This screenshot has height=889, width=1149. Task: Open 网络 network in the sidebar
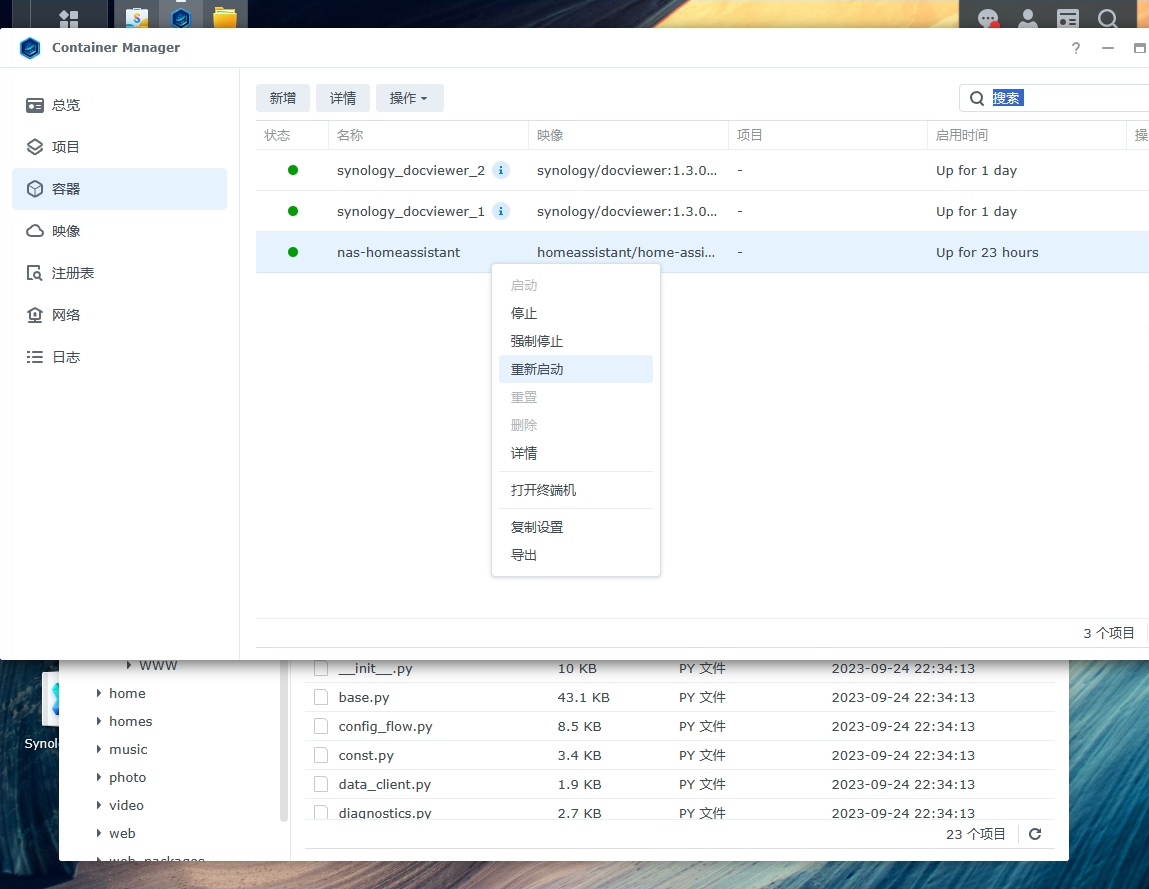[119, 315]
